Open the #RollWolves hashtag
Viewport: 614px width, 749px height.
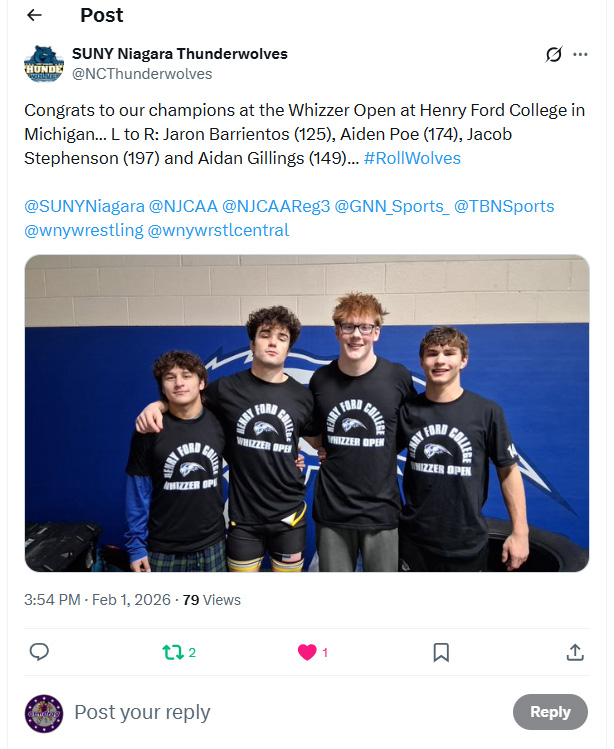click(x=412, y=158)
